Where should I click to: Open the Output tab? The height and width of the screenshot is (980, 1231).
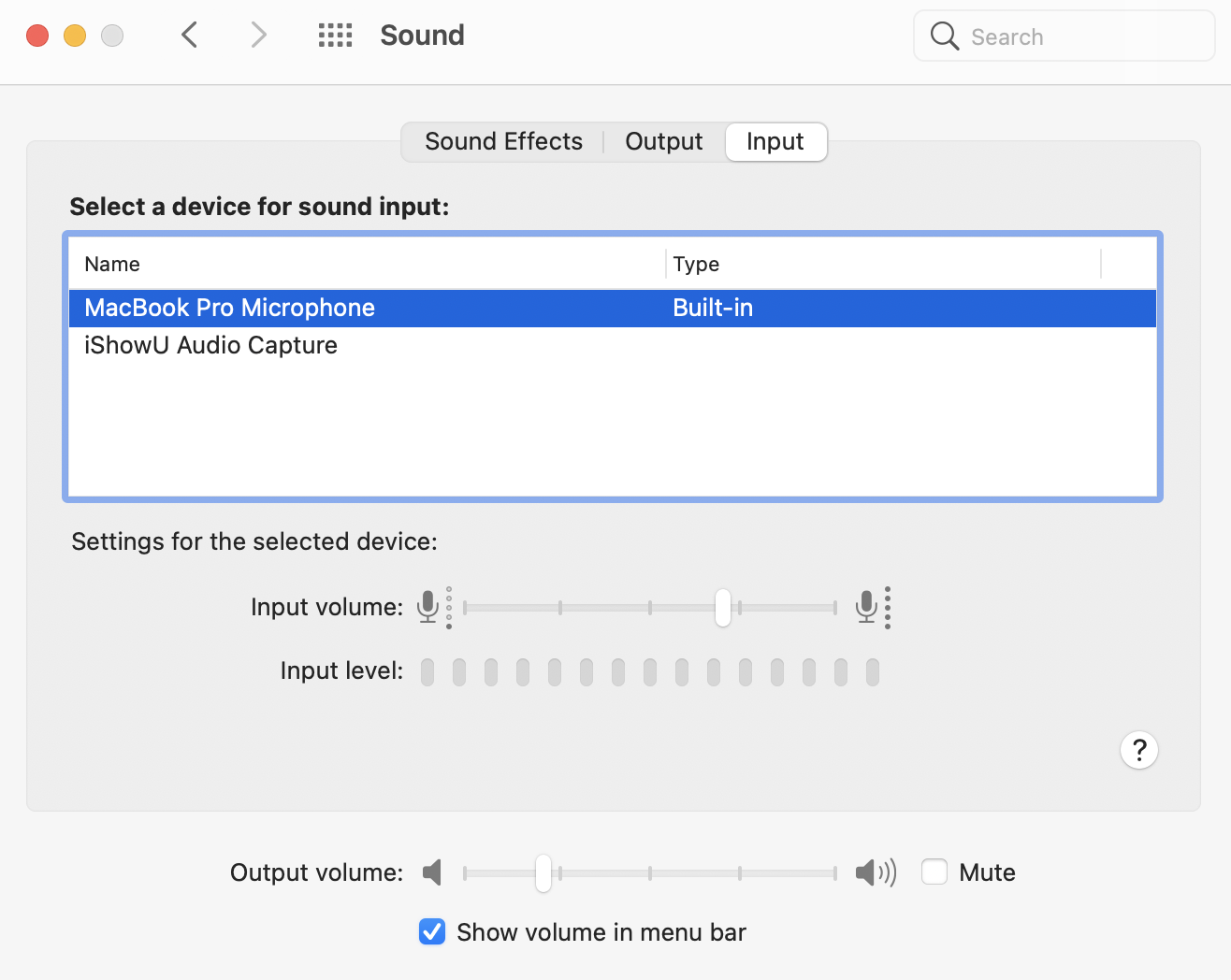[663, 142]
